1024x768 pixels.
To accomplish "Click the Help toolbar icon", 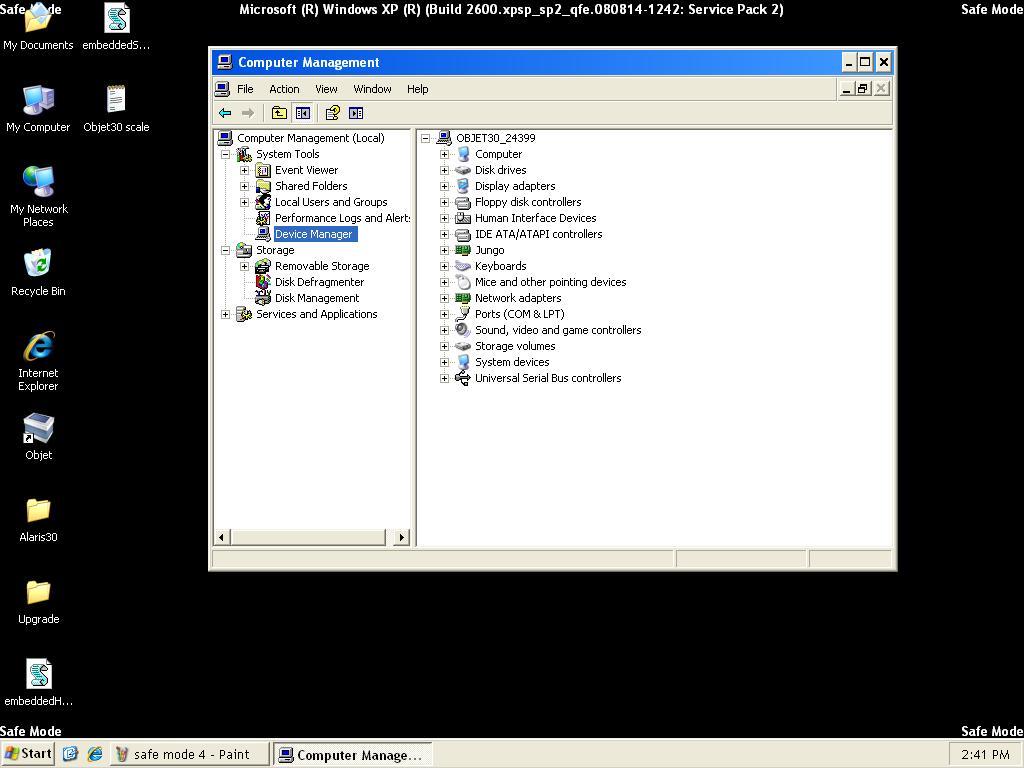I will (333, 113).
